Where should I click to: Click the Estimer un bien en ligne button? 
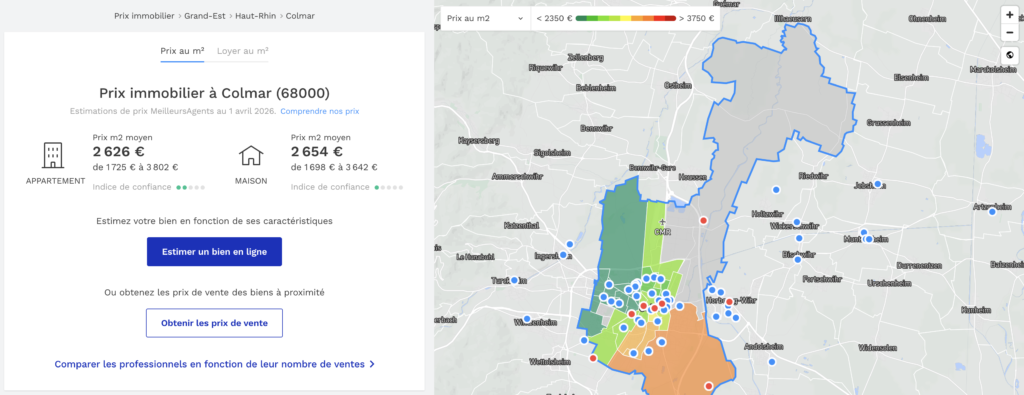[214, 251]
